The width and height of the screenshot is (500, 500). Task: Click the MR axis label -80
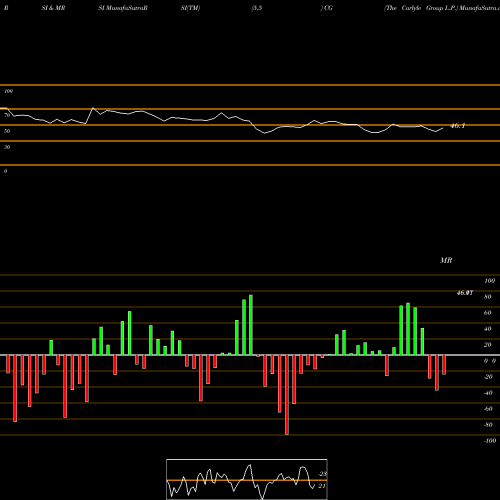[x=488, y=425]
